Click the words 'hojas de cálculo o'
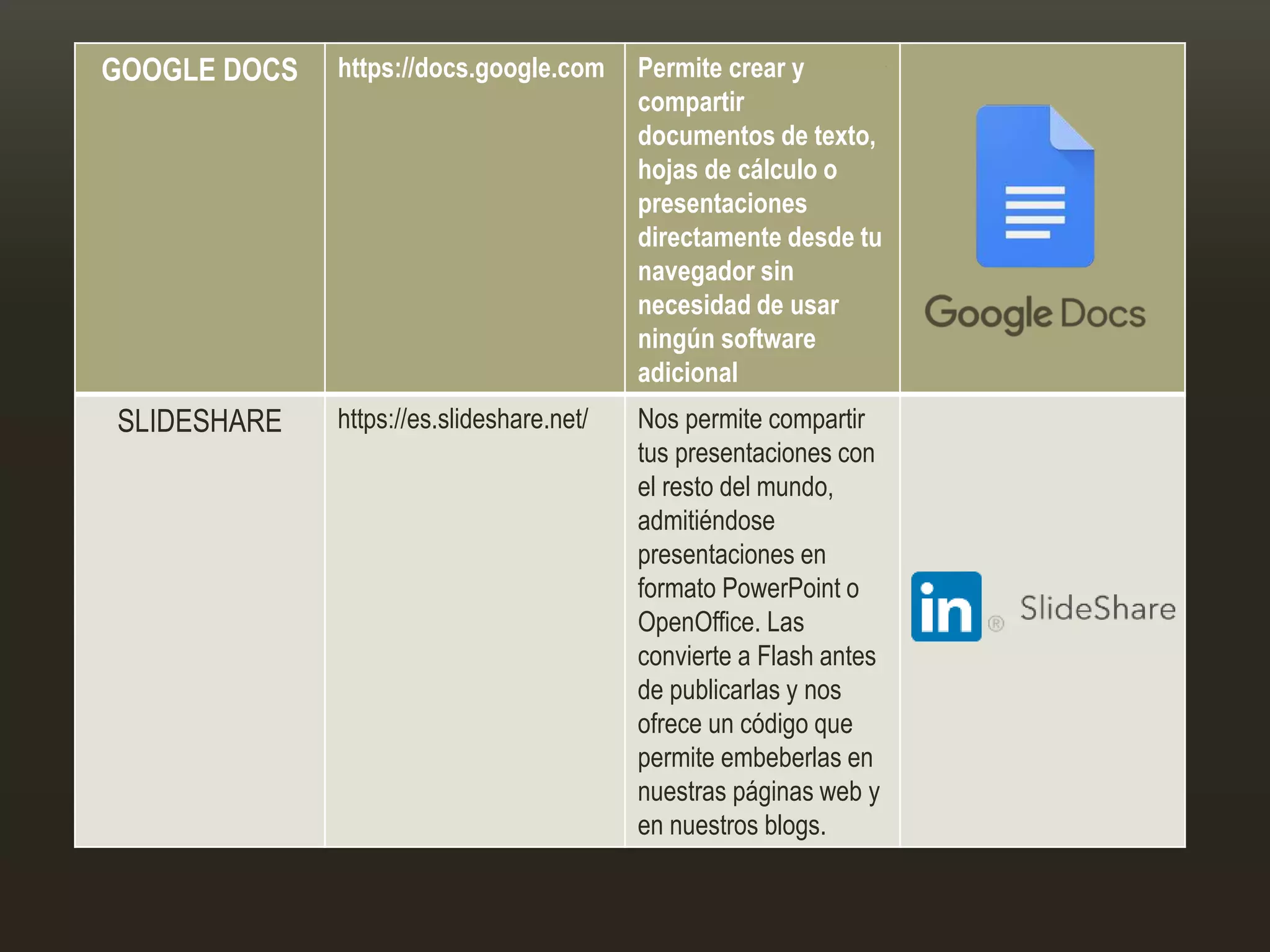 737,170
